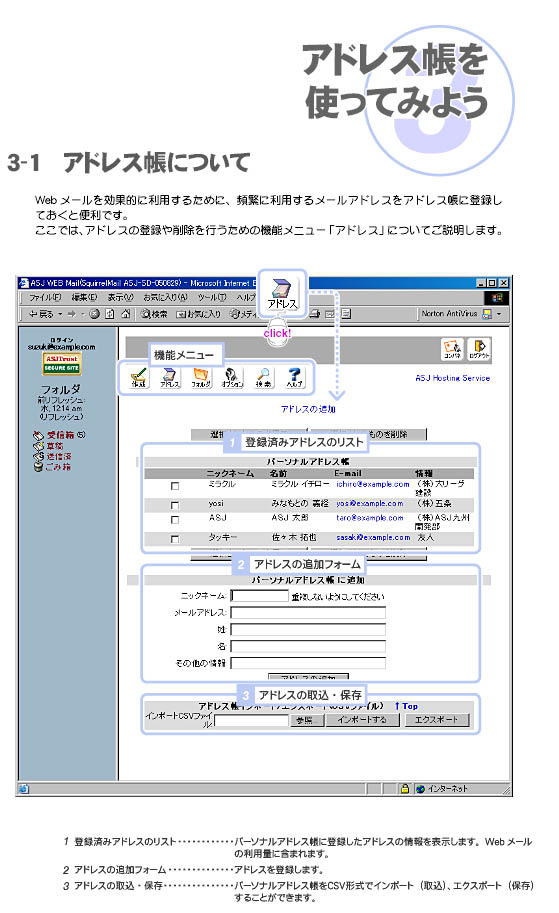Click the browser home icon

pyautogui.click(x=125, y=314)
